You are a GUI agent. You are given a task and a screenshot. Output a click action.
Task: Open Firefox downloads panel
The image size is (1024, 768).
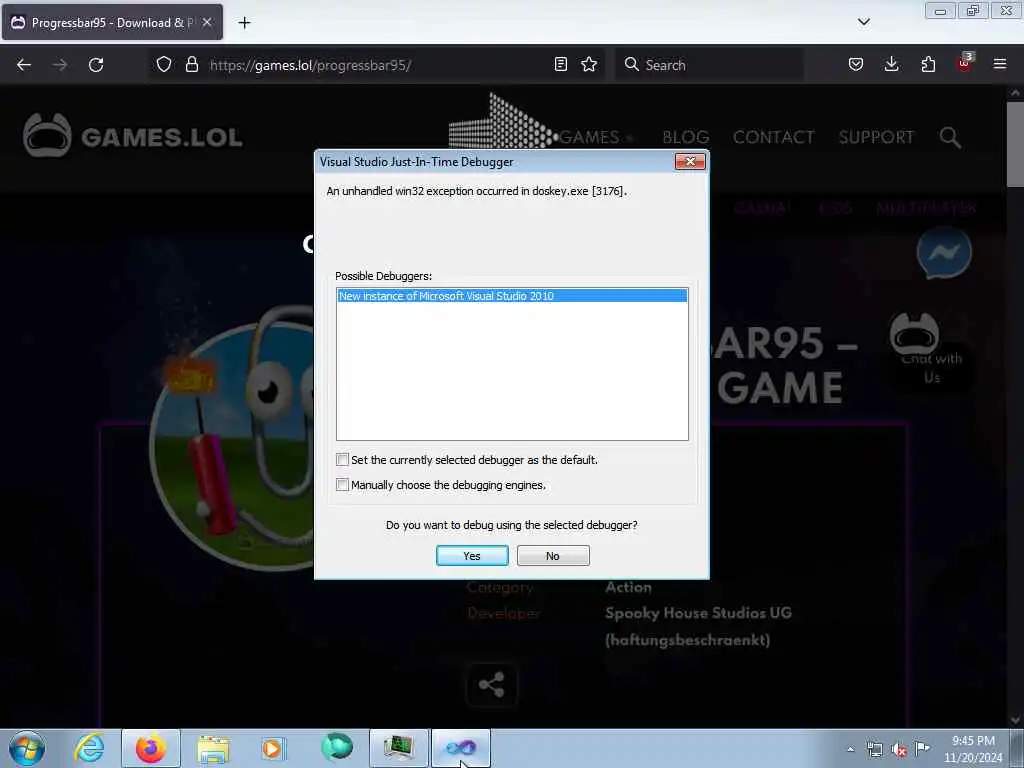[x=891, y=65]
